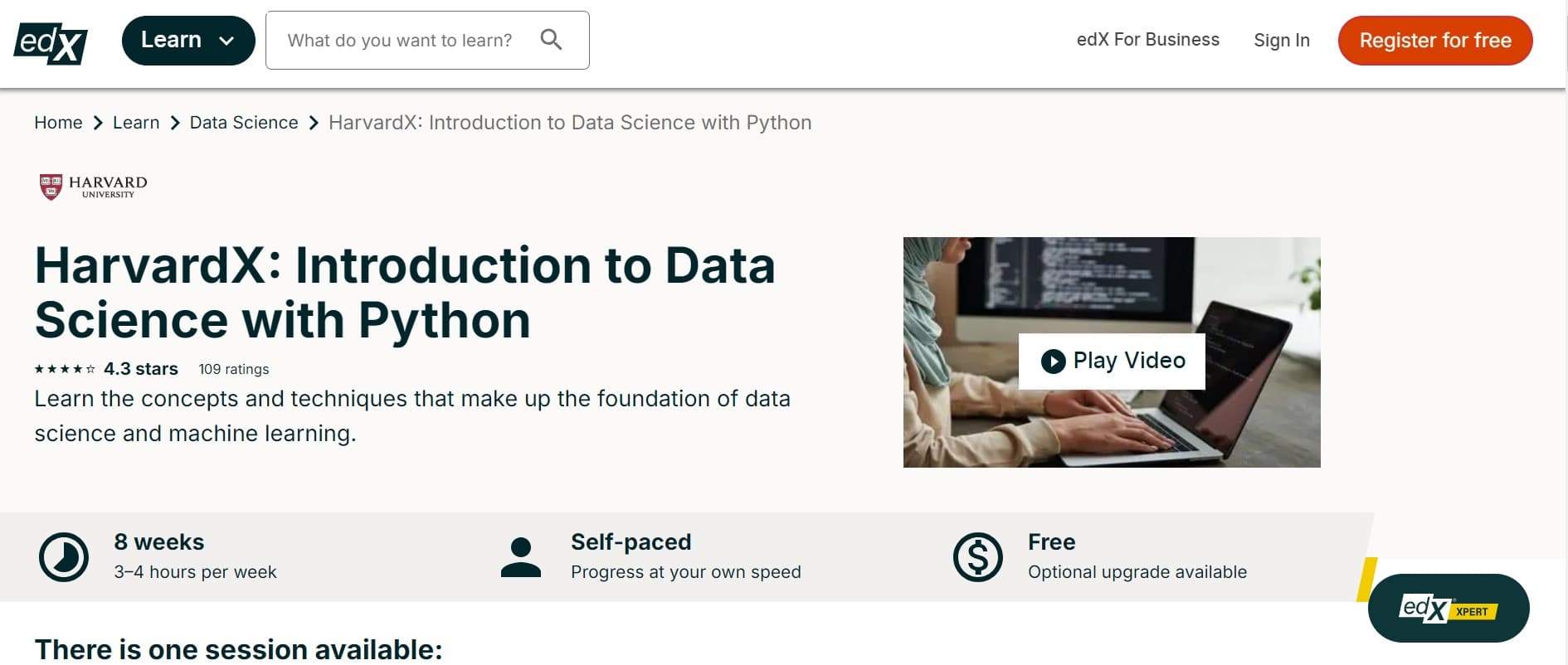Open edX For Business link
The width and height of the screenshot is (1568, 665).
point(1147,40)
